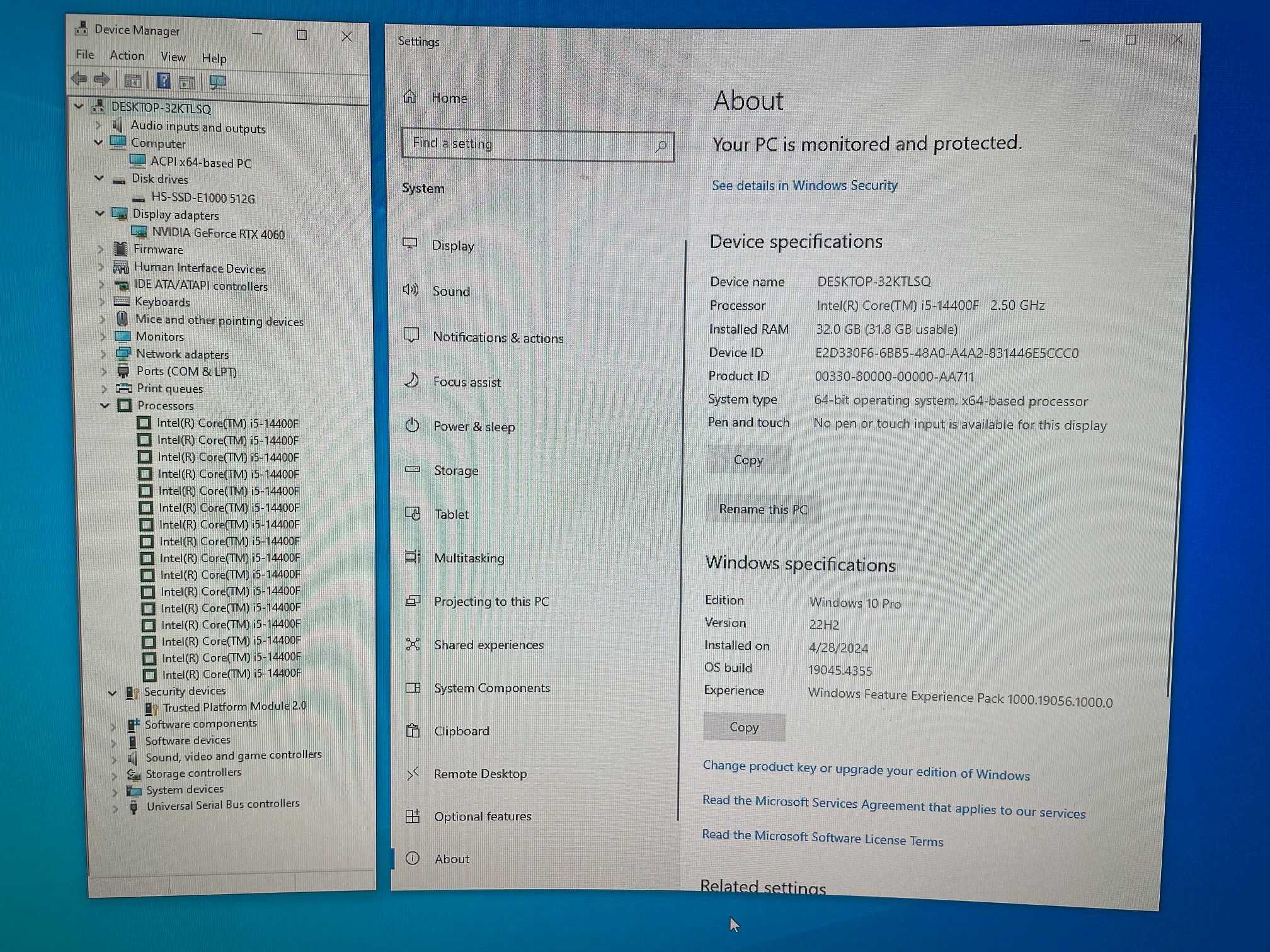This screenshot has height=952, width=1270.
Task: Expand the Print queues category
Action: pyautogui.click(x=104, y=388)
